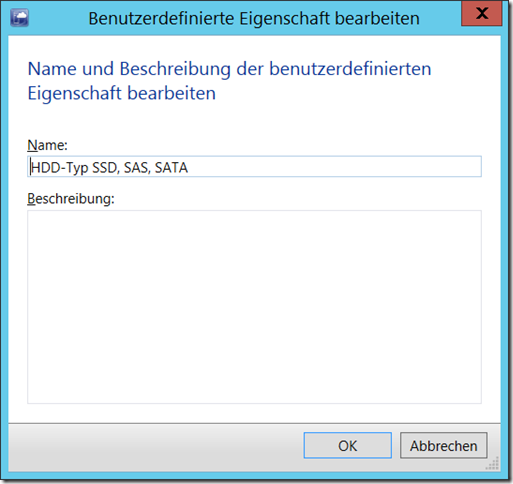Click empty space after SATA in Name field
This screenshot has width=513, height=484.
[x=333, y=166]
